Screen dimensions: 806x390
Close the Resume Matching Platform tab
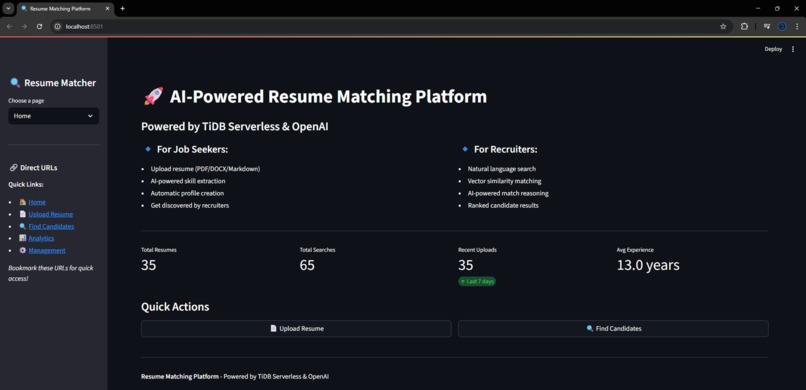(x=107, y=9)
